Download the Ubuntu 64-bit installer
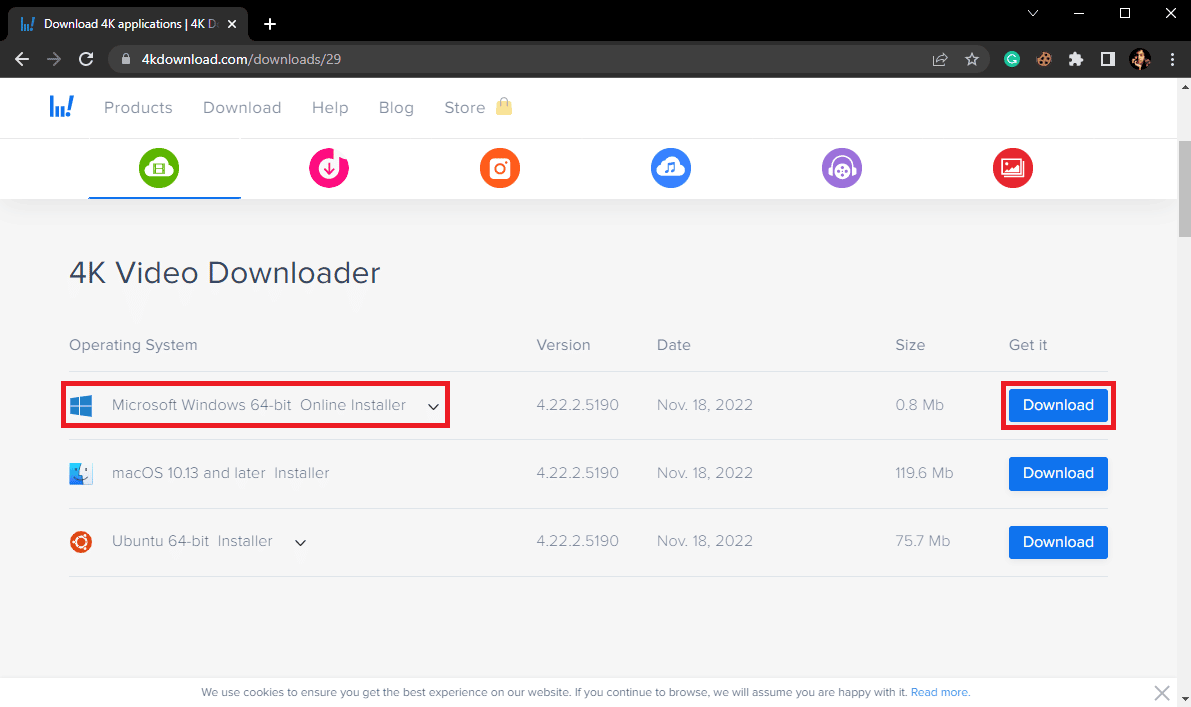Screen dimensions: 1191x707 (x=1058, y=542)
